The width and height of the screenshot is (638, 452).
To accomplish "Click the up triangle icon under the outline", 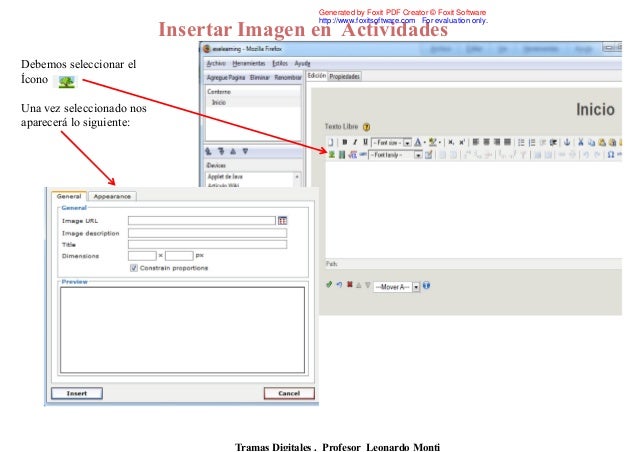I will coord(233,151).
